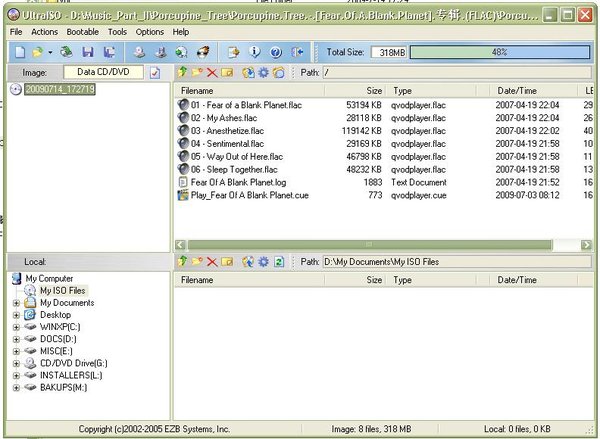Expand the WINXP(C:) drive node

16,327
